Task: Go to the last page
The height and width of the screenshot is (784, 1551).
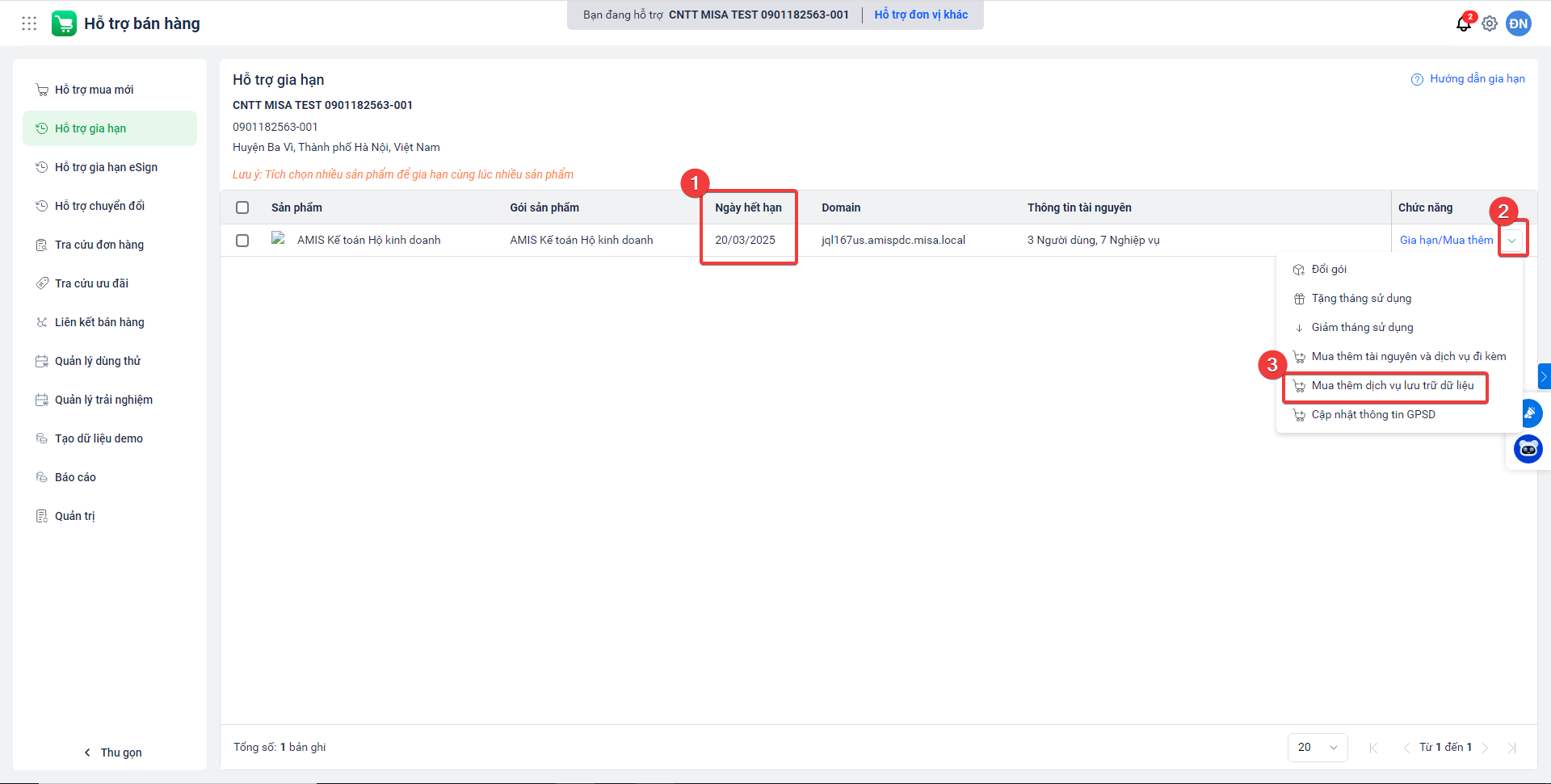Action: pyautogui.click(x=1511, y=748)
